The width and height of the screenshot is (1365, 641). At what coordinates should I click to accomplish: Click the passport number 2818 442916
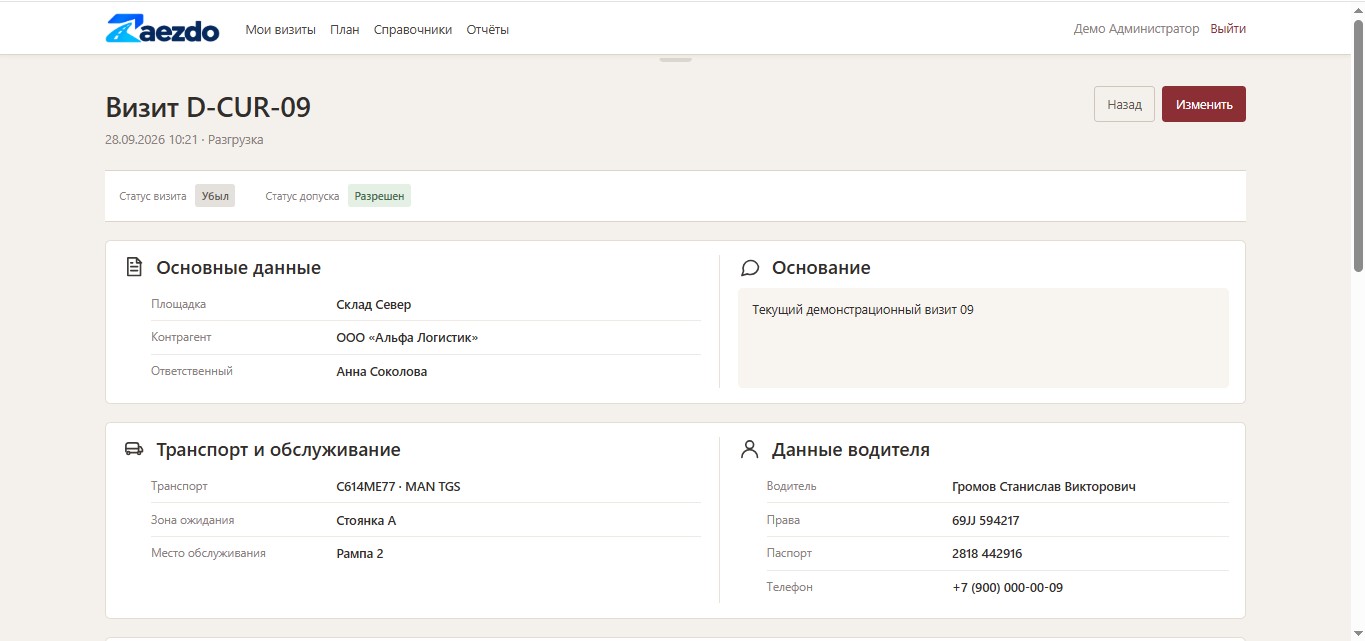tap(987, 554)
